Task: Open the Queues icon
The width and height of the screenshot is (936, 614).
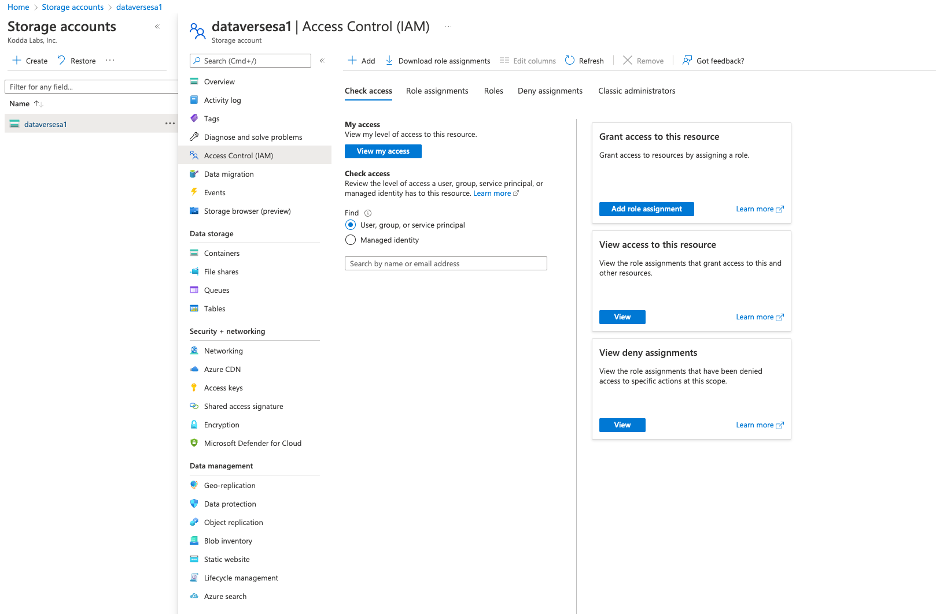Action: pyautogui.click(x=194, y=290)
